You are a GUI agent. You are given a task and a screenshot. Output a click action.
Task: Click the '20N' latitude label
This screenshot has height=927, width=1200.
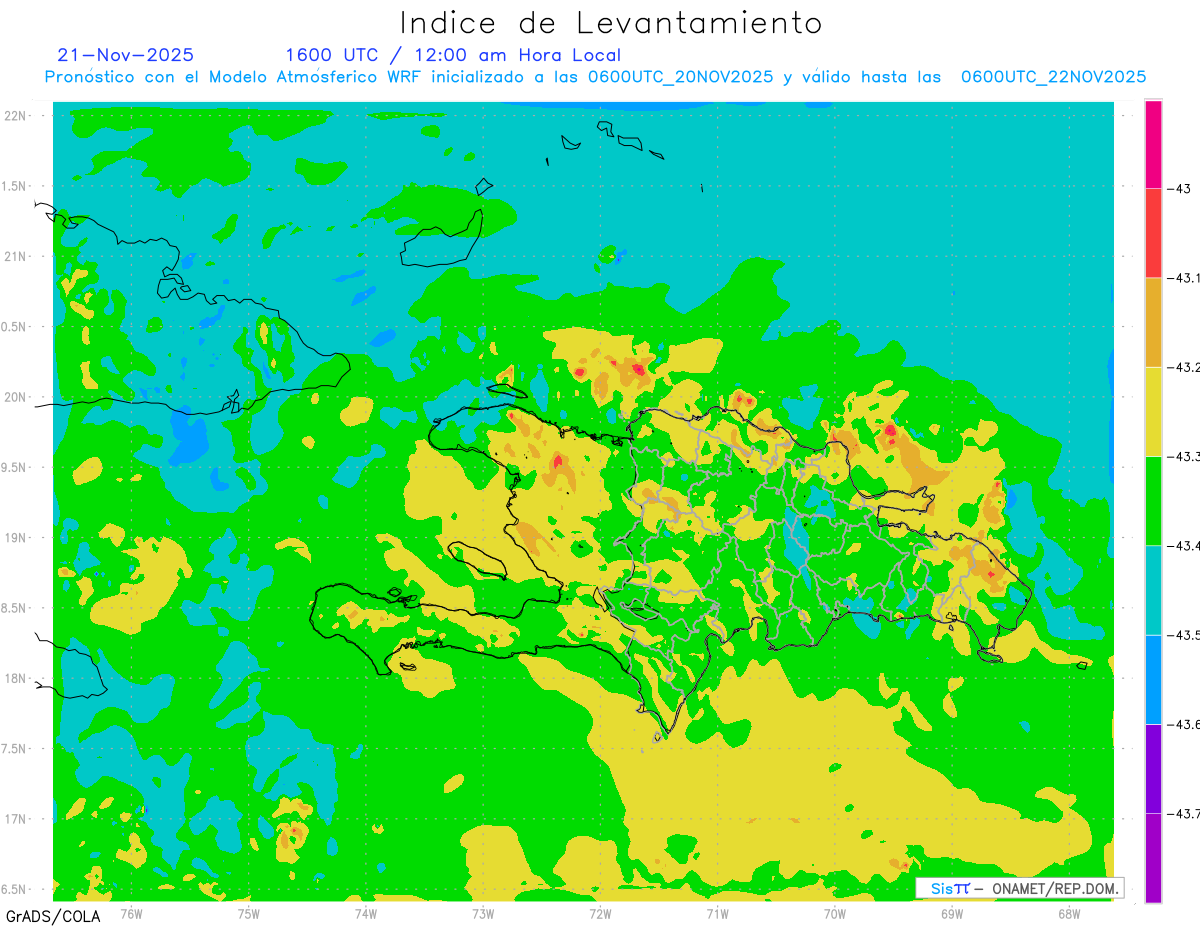[14, 397]
